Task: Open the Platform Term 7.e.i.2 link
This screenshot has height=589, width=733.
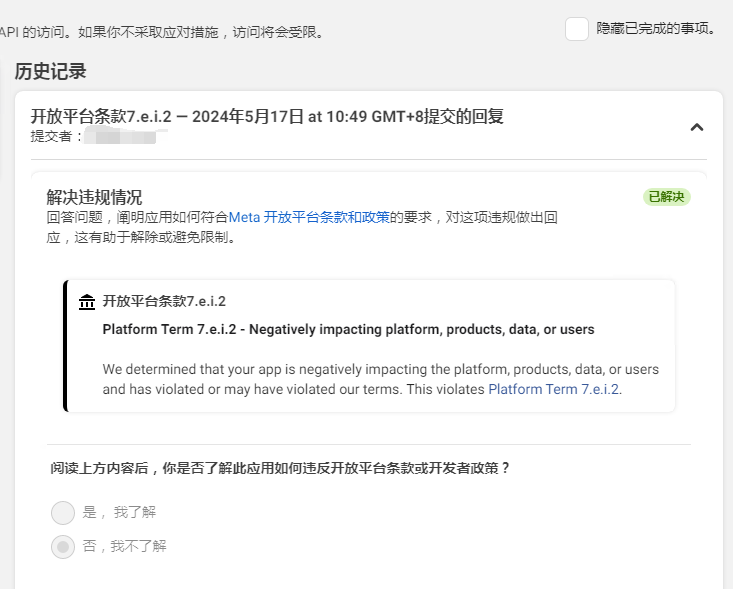Action: click(555, 389)
